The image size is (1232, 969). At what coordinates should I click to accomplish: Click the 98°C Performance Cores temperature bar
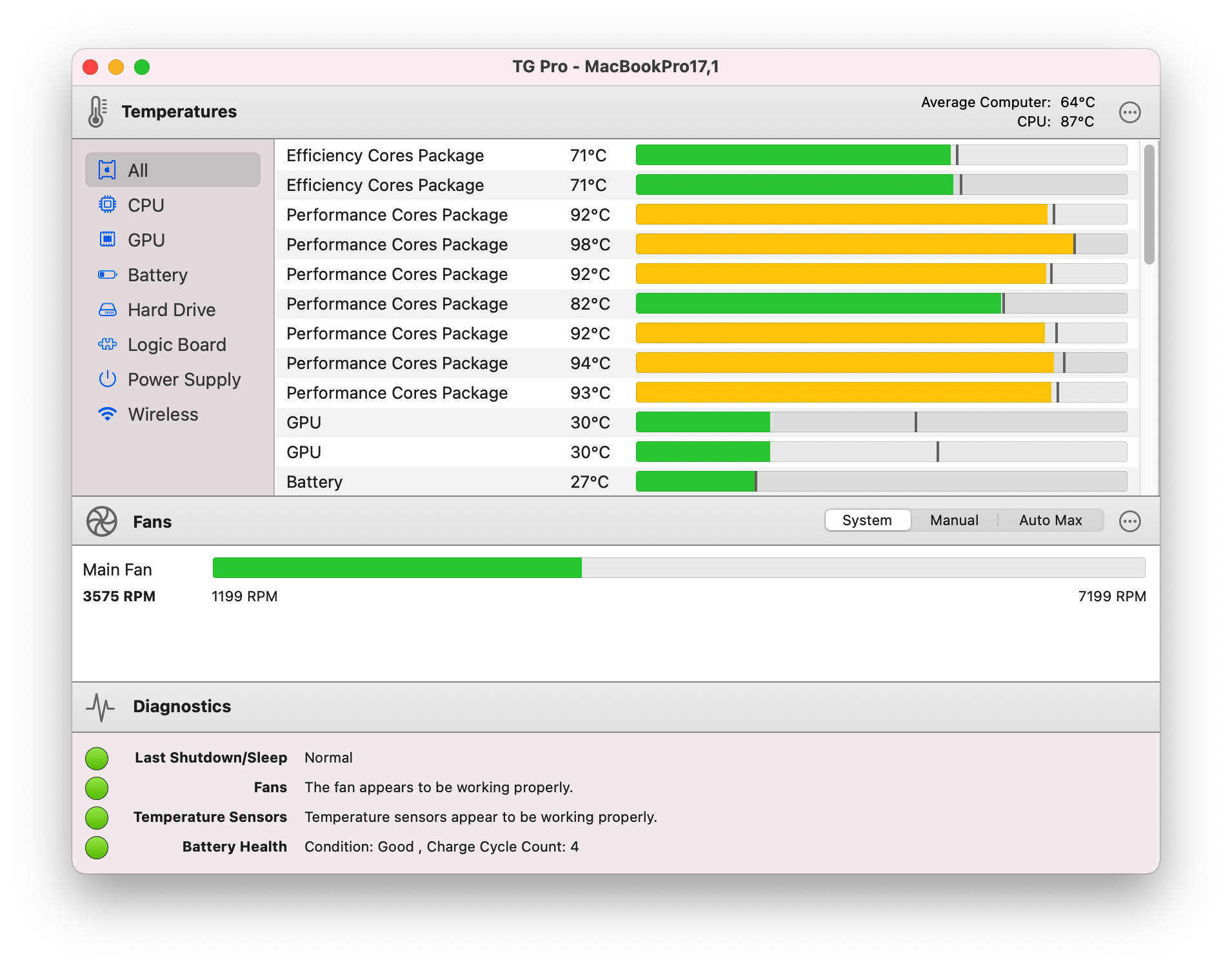tap(881, 244)
